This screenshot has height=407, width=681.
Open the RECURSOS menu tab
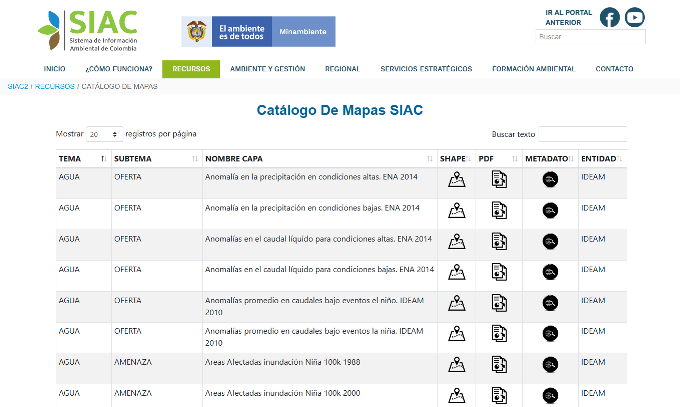click(190, 69)
